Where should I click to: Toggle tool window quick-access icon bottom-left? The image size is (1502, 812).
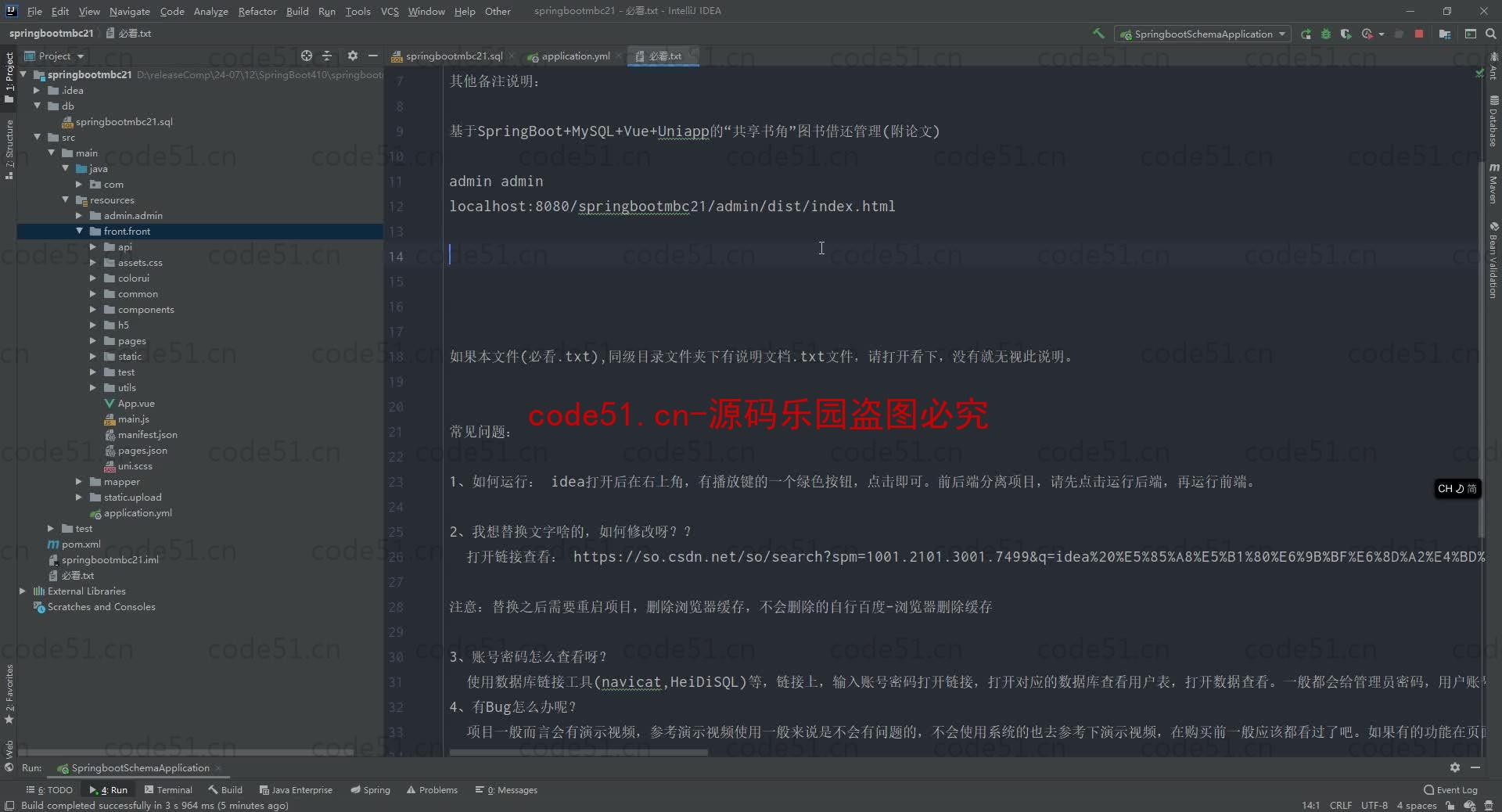(x=9, y=805)
